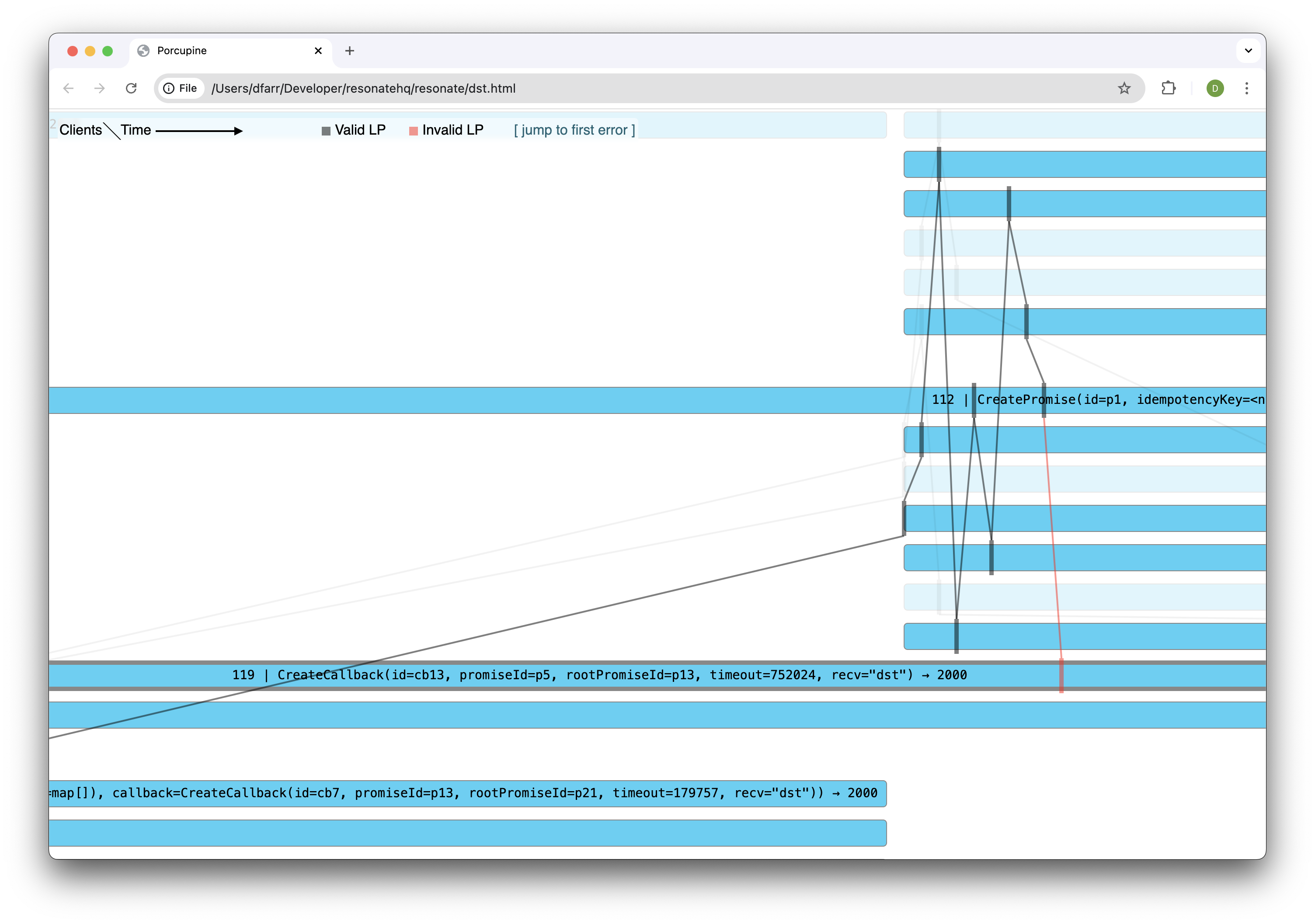The width and height of the screenshot is (1315, 924).
Task: Select the CreateCallback cb7 operation bar
Action: [467, 793]
